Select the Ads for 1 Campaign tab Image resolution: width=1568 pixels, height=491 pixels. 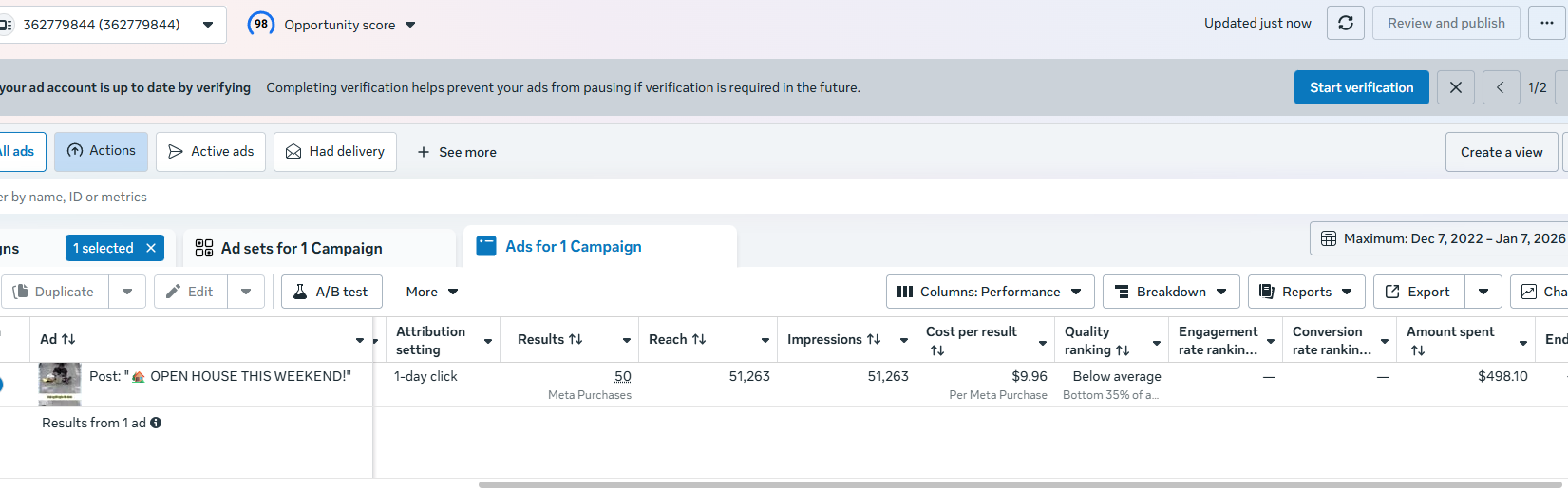pos(573,246)
